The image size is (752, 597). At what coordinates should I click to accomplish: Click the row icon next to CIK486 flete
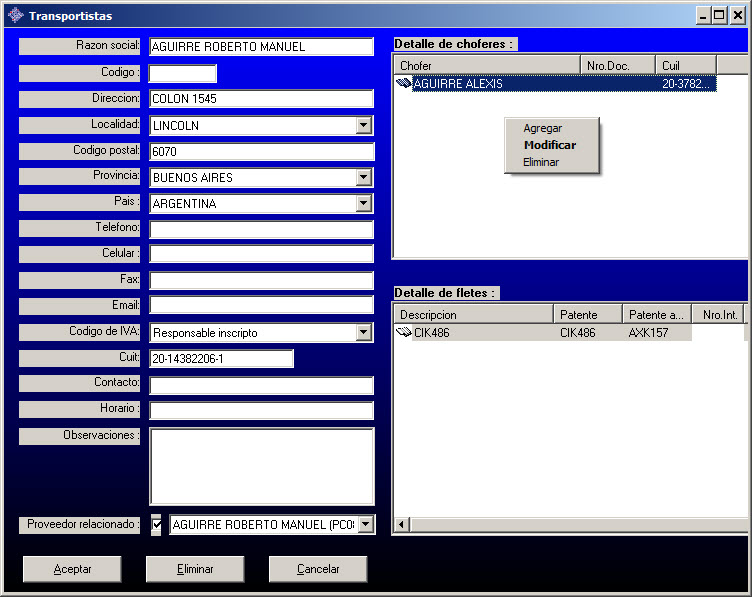403,333
